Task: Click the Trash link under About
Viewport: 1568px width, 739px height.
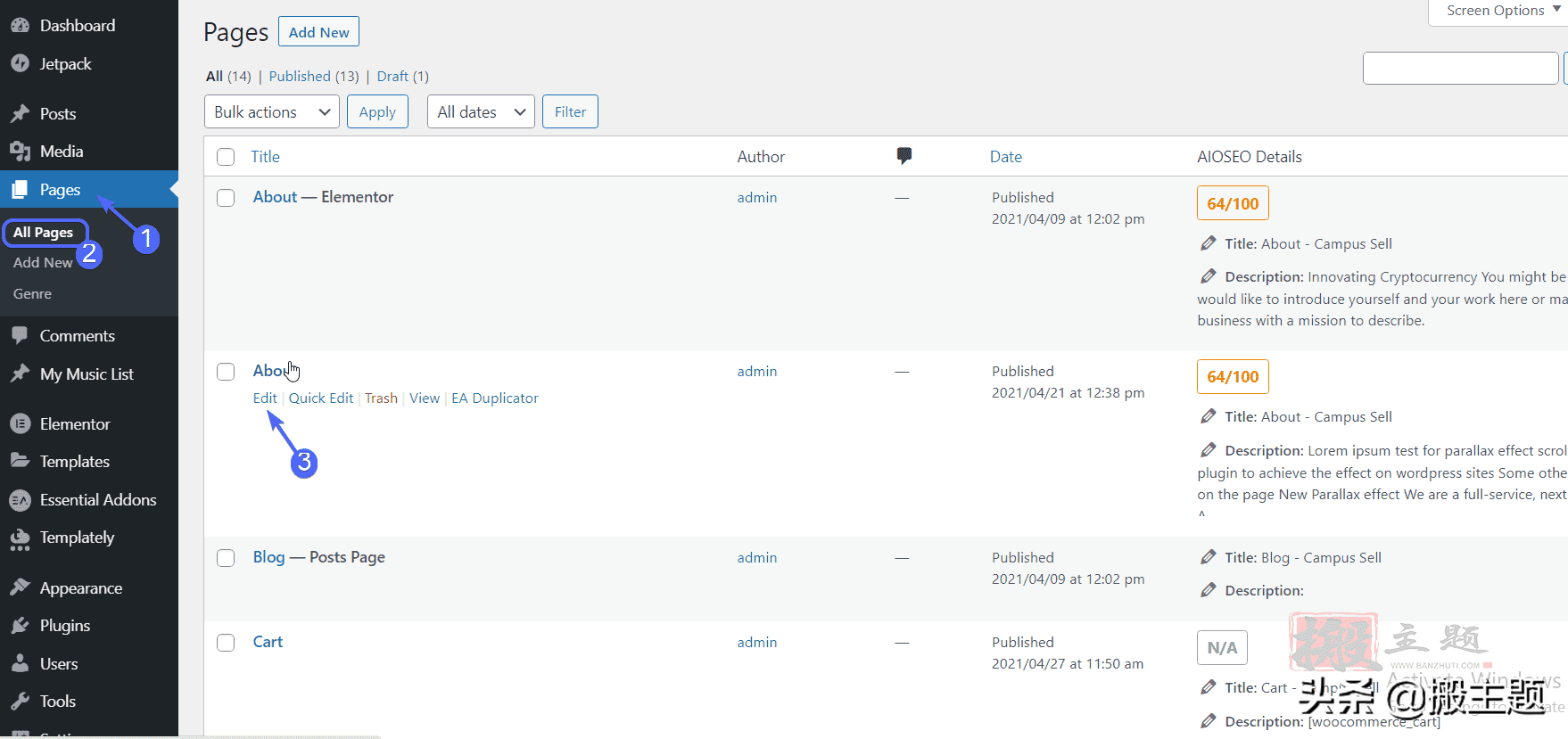Action: [381, 398]
